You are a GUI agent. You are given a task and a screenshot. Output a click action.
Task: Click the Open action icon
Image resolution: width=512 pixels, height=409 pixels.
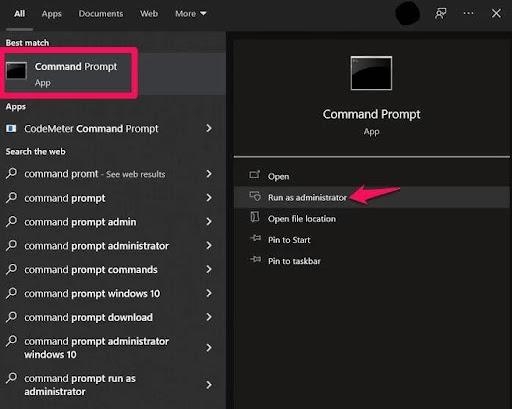coord(255,174)
